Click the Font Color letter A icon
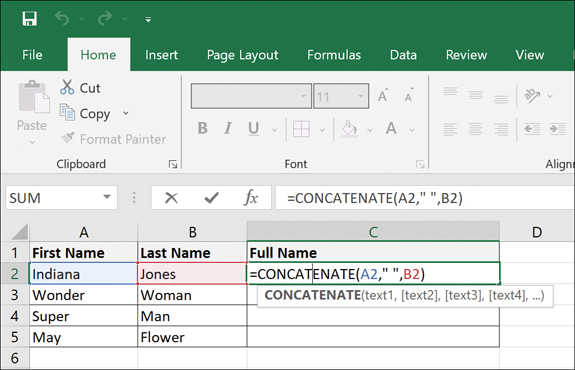Screen dimensions: 575x370 391,129
